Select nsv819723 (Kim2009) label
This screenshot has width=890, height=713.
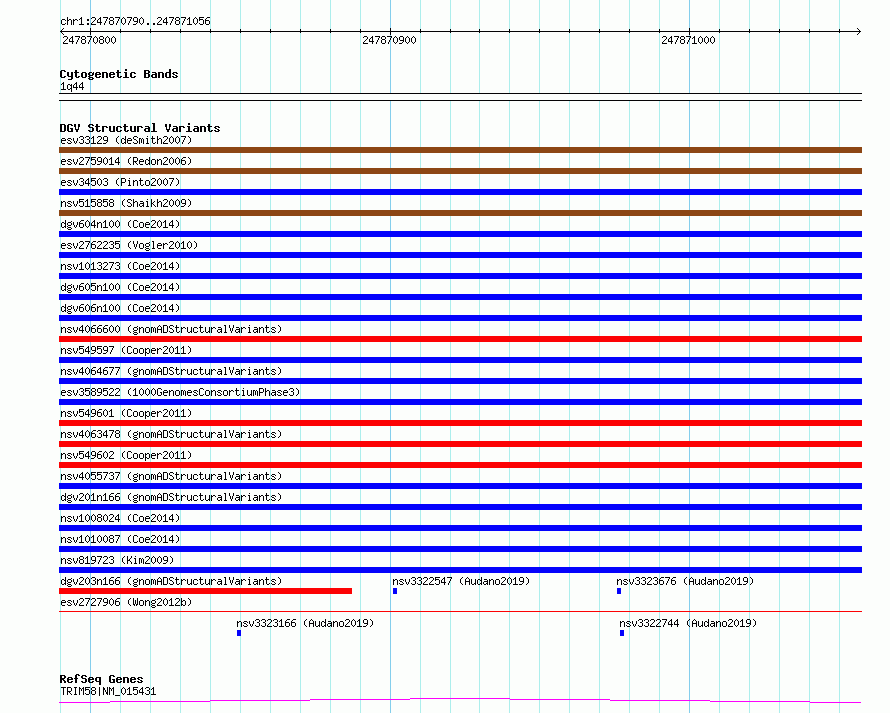[x=117, y=560]
